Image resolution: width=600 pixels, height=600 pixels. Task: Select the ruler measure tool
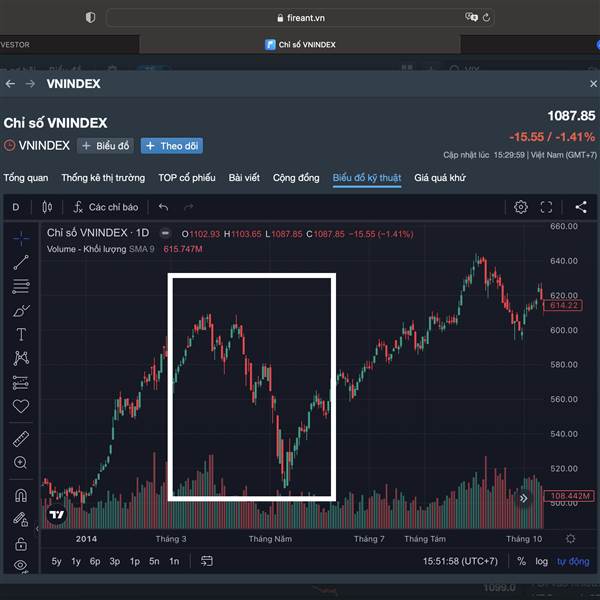pos(21,439)
